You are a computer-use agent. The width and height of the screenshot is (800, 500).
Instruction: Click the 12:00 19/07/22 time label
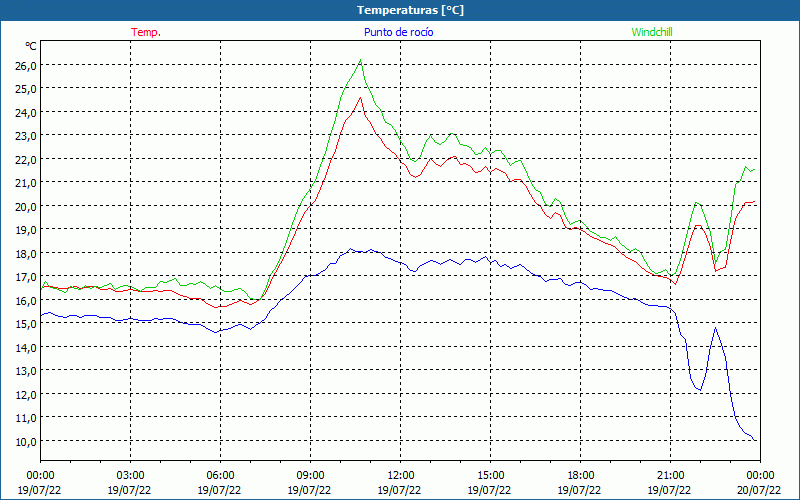pos(401,483)
